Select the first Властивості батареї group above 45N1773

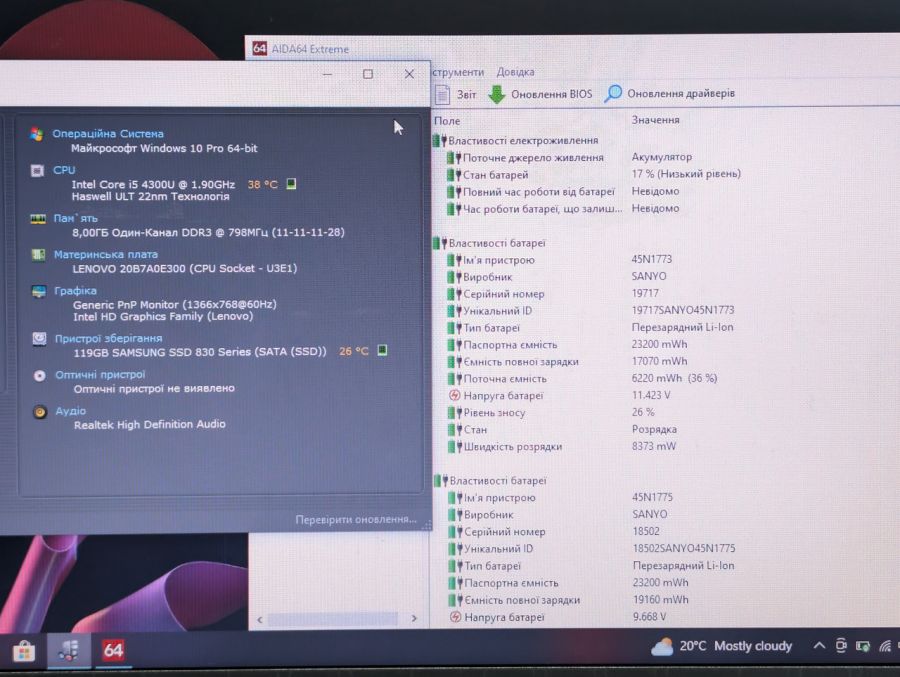490,243
